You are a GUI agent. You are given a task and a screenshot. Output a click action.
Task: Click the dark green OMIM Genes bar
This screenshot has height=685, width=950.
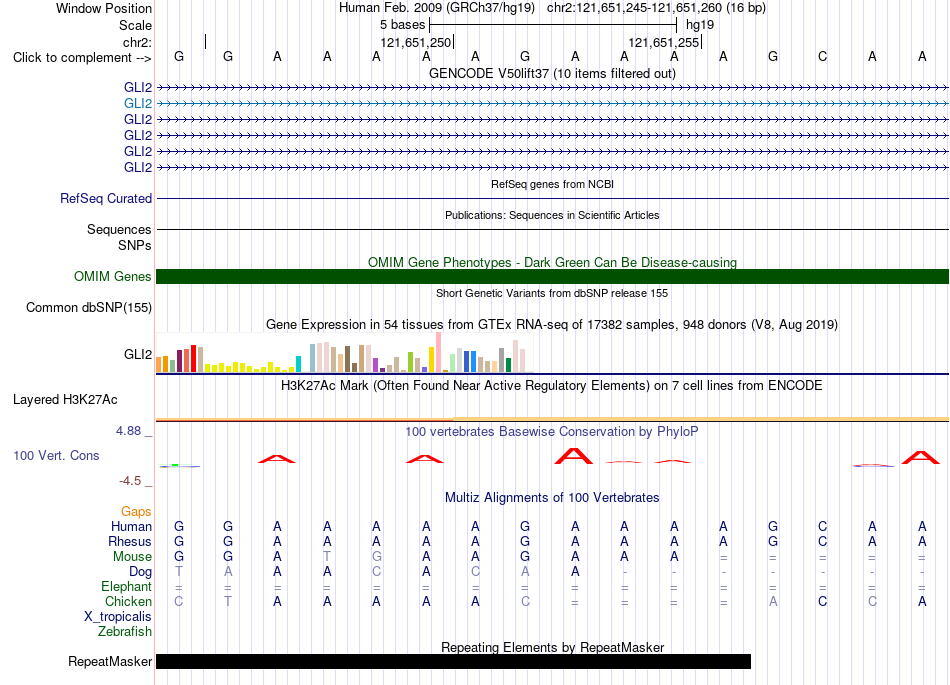click(x=552, y=277)
